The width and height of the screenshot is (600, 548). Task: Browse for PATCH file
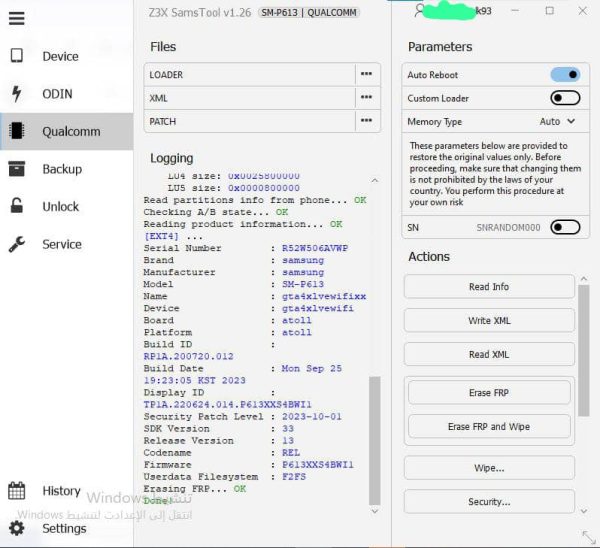pyautogui.click(x=366, y=121)
